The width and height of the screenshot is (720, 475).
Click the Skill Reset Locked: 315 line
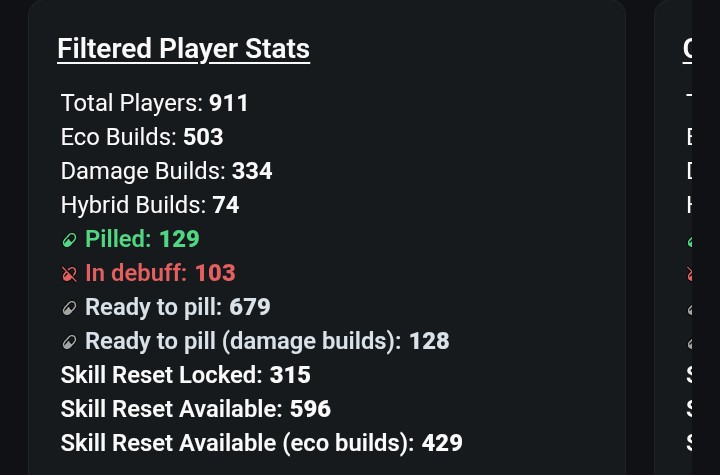coord(186,375)
